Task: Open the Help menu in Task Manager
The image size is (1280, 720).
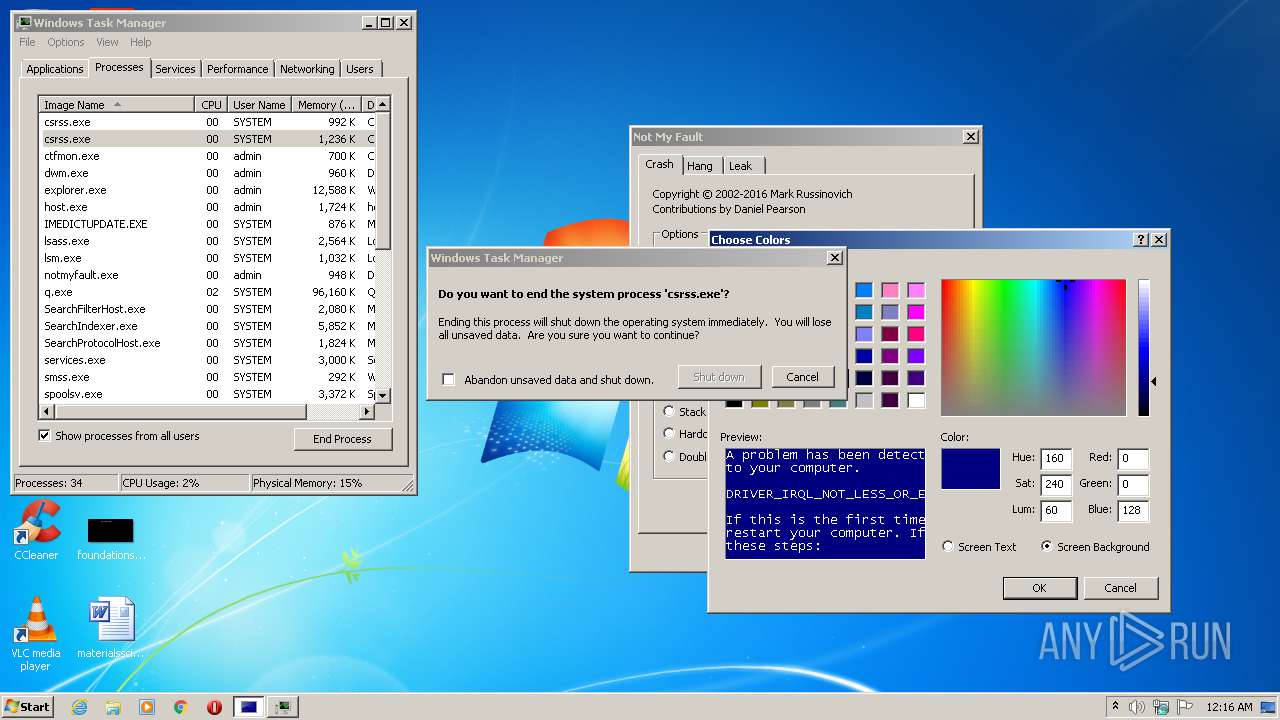Action: pos(141,42)
